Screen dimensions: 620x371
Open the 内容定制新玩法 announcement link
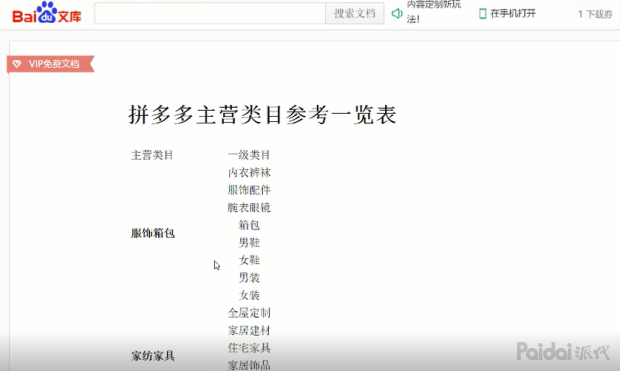point(433,12)
